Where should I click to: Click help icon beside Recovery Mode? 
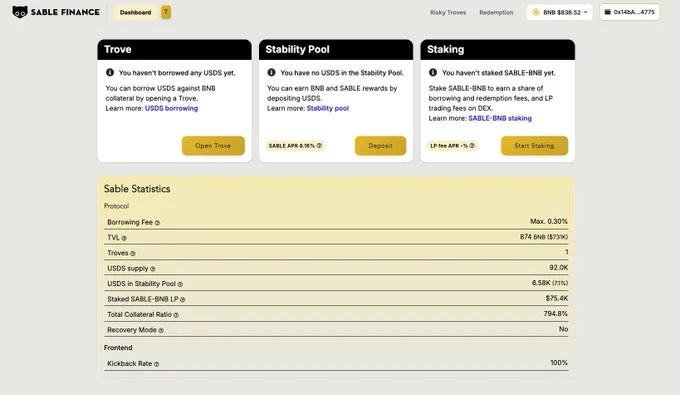tap(161, 330)
